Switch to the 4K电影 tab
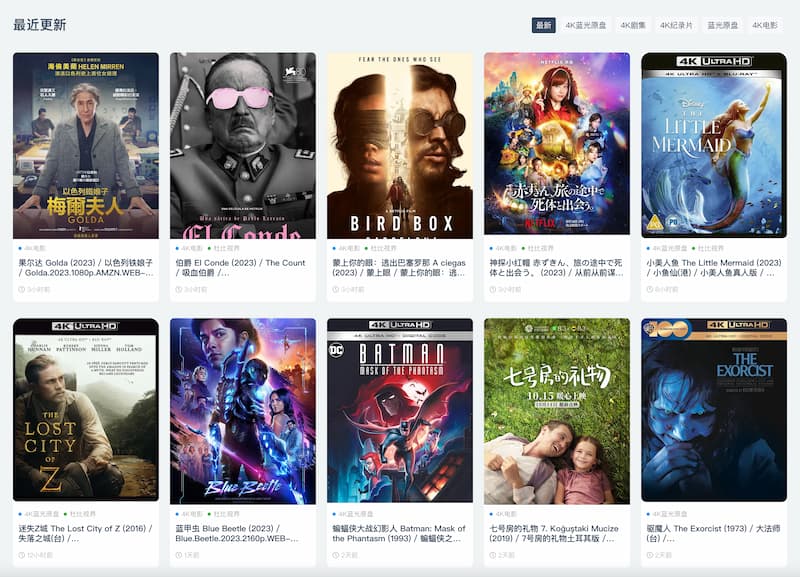This screenshot has height=577, width=800. pos(765,25)
